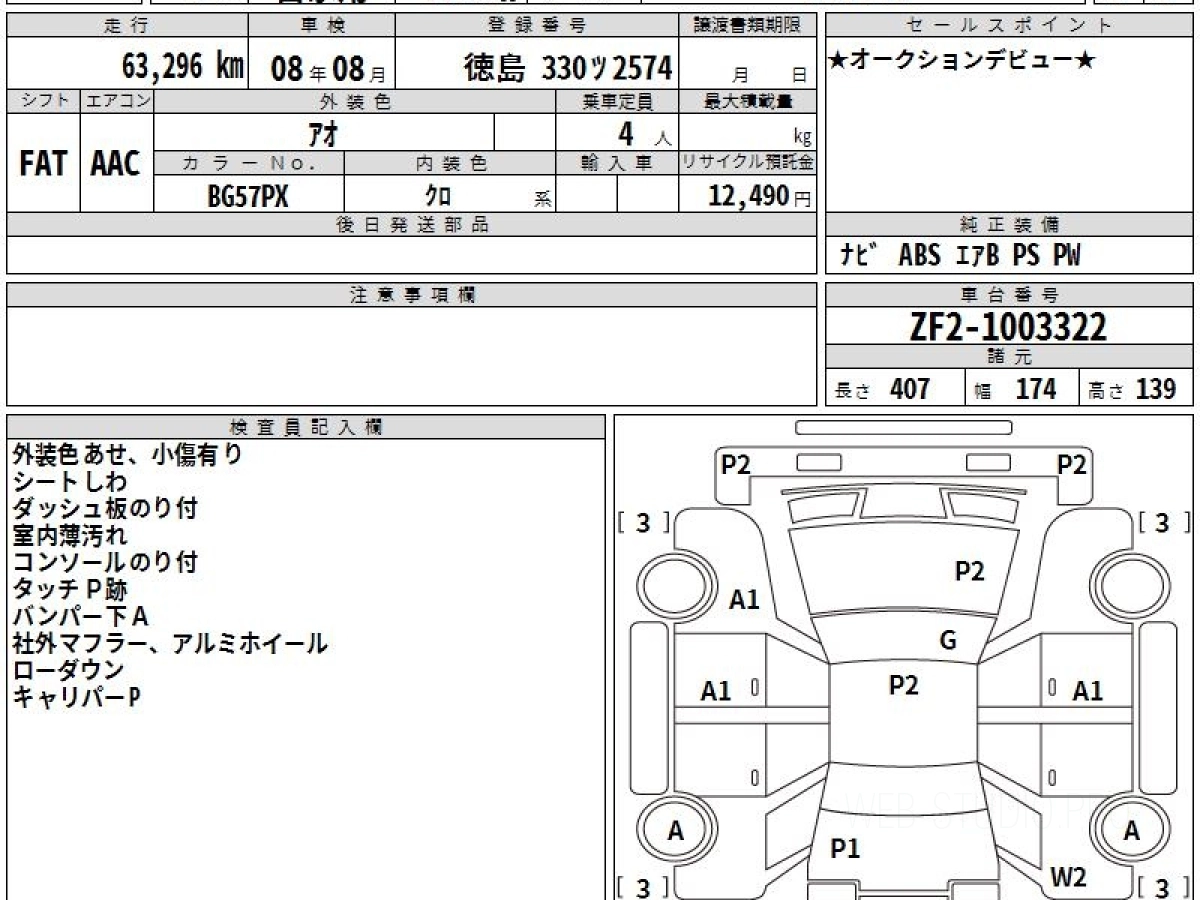
Task: Select the FAT shift value
Action: [x=43, y=164]
